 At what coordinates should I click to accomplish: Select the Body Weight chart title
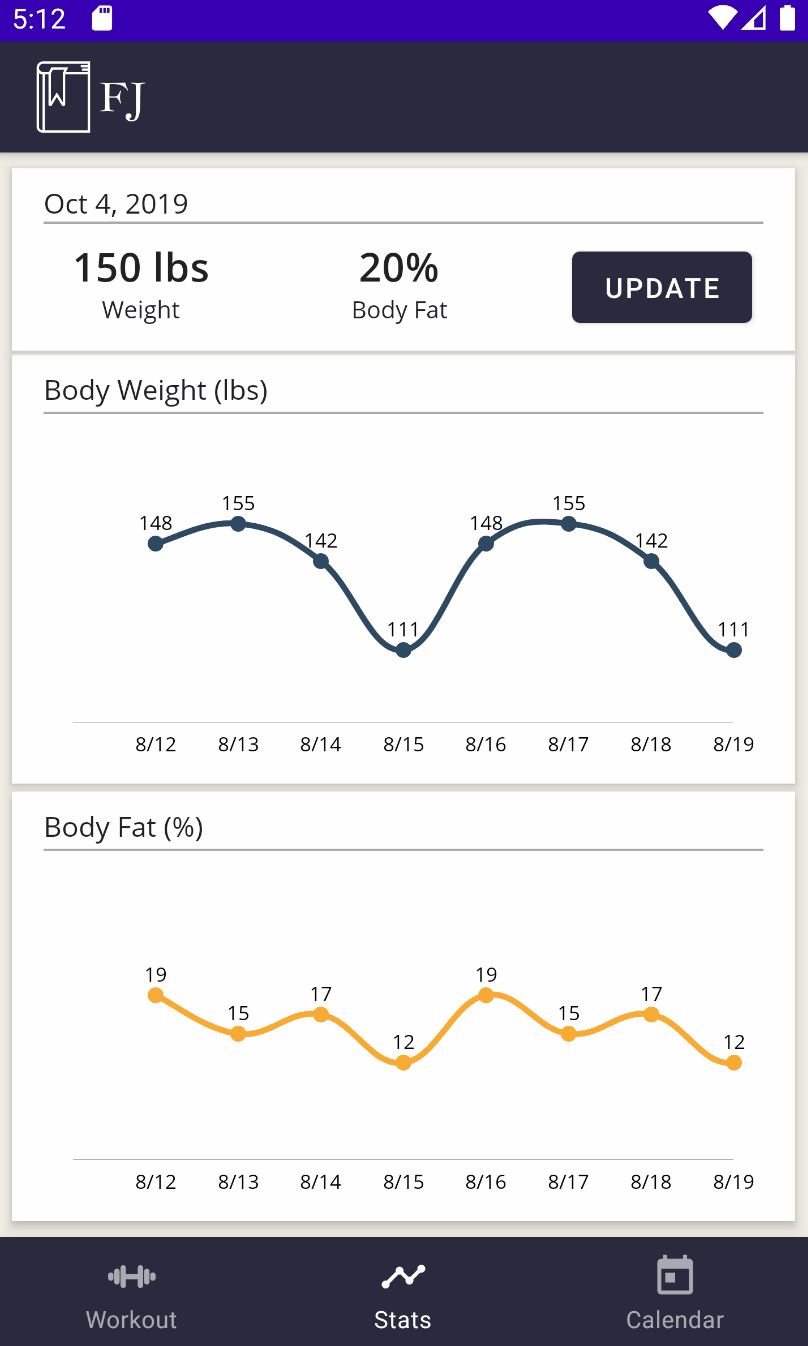[156, 390]
